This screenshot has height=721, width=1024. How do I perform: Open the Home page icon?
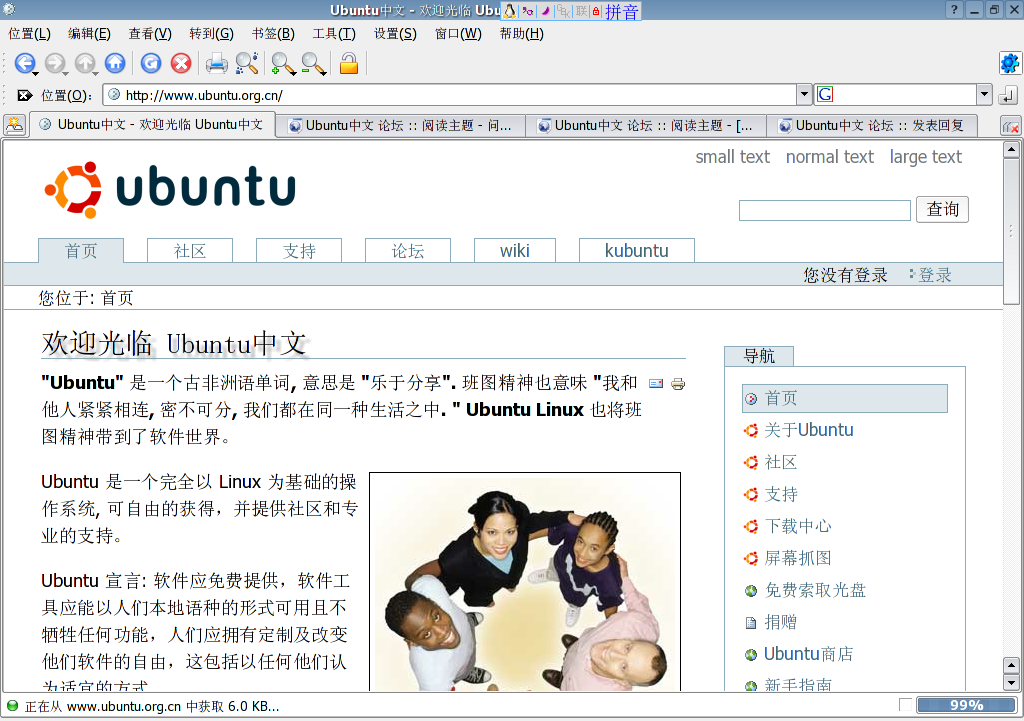coord(115,63)
